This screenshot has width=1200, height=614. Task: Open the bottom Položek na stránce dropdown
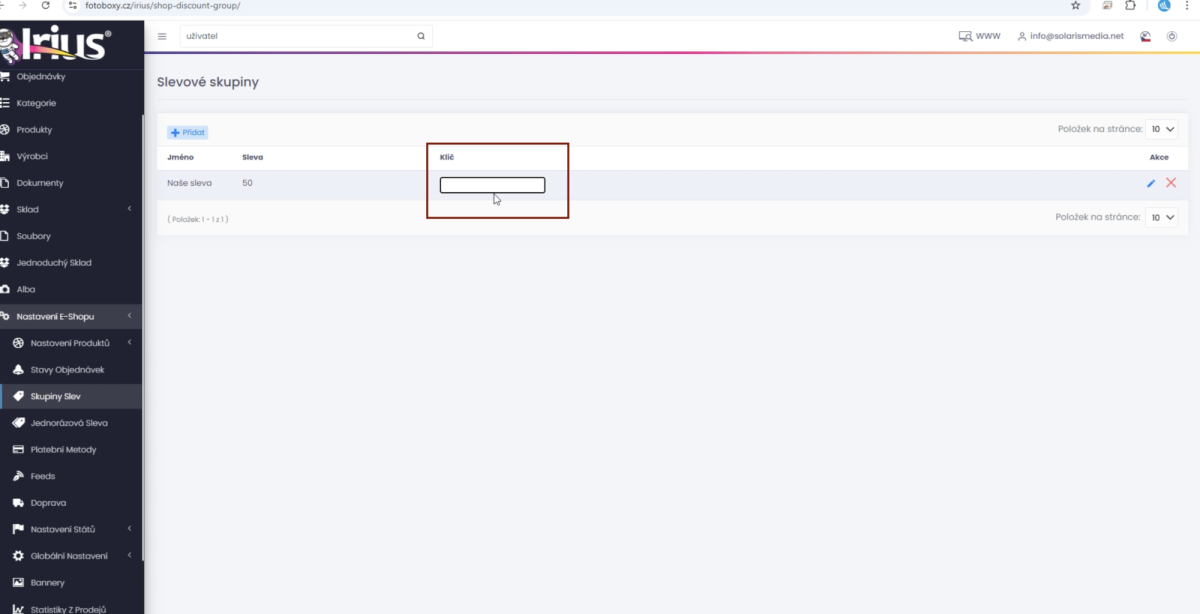pos(1162,217)
